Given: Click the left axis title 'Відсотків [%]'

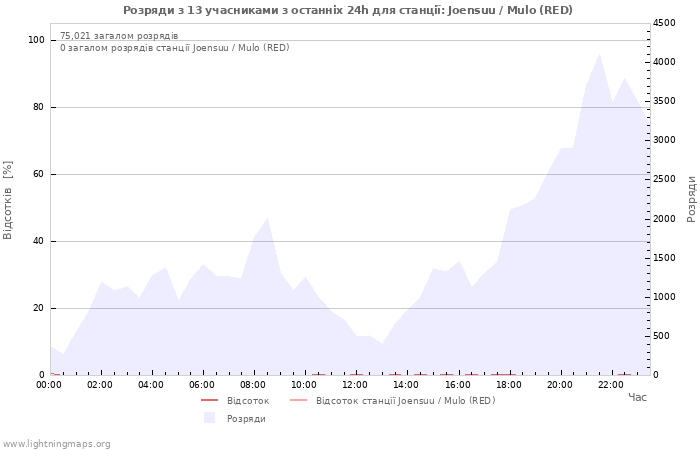Looking at the screenshot, I should pyautogui.click(x=8, y=200).
